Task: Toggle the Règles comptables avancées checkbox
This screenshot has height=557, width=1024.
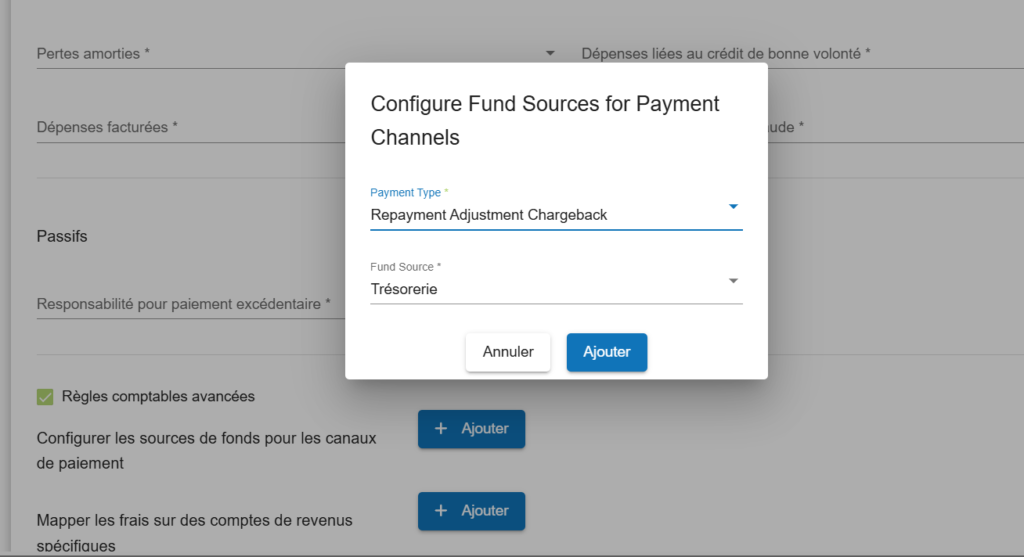Action: pyautogui.click(x=45, y=397)
